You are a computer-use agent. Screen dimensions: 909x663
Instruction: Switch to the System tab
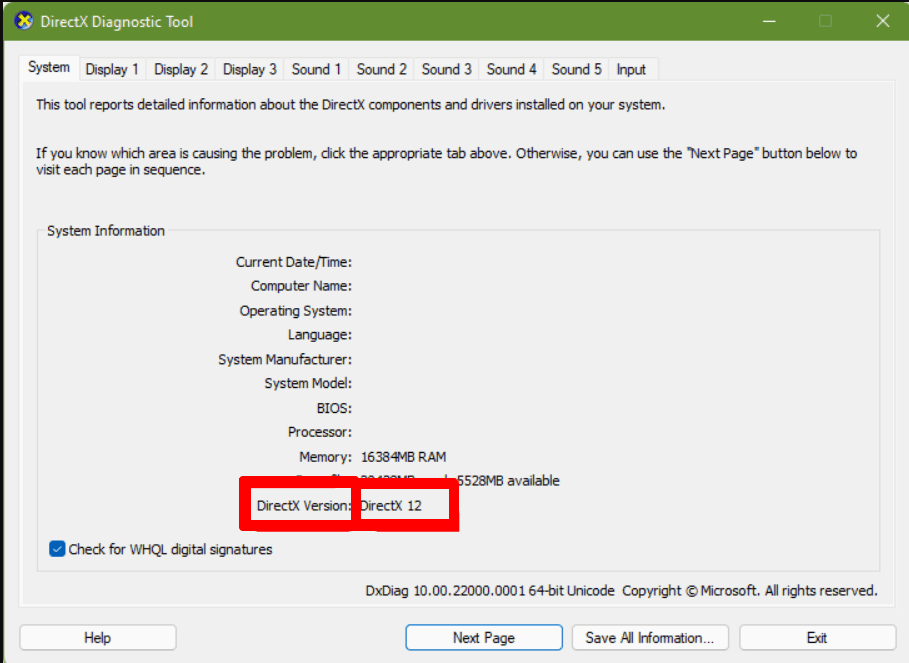tap(48, 68)
